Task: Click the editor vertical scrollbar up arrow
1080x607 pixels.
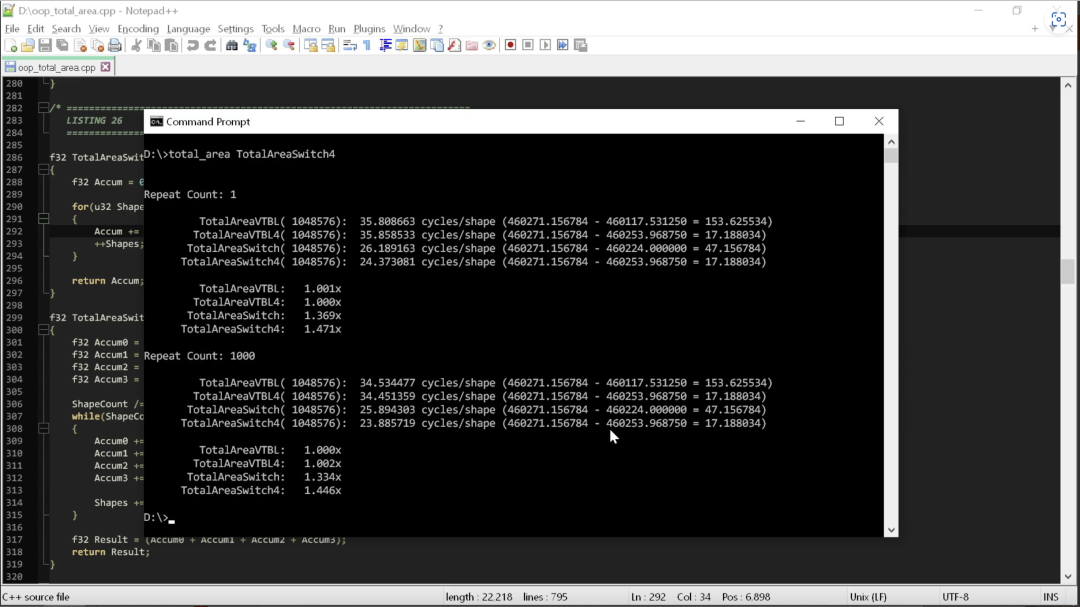Action: pyautogui.click(x=1068, y=85)
